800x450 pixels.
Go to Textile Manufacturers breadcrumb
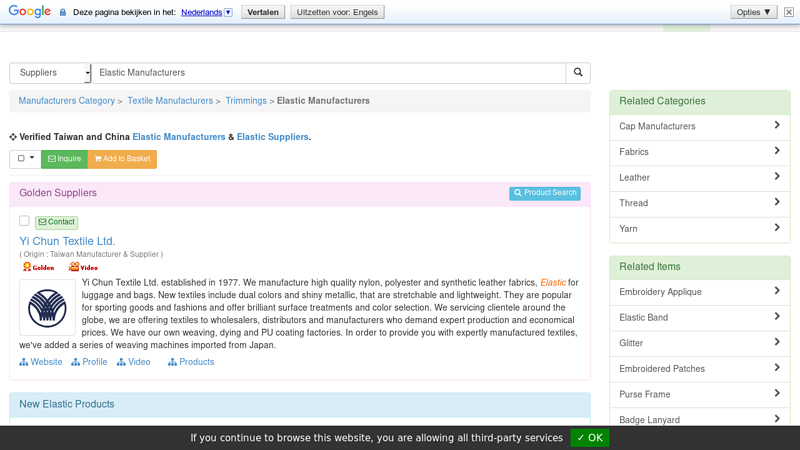(x=170, y=101)
